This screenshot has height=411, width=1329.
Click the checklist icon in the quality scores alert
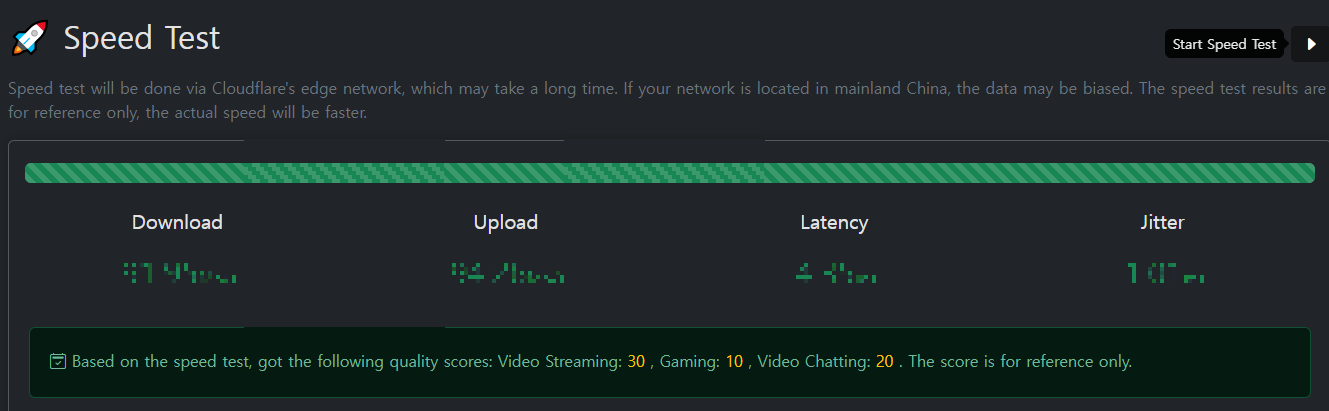point(58,361)
